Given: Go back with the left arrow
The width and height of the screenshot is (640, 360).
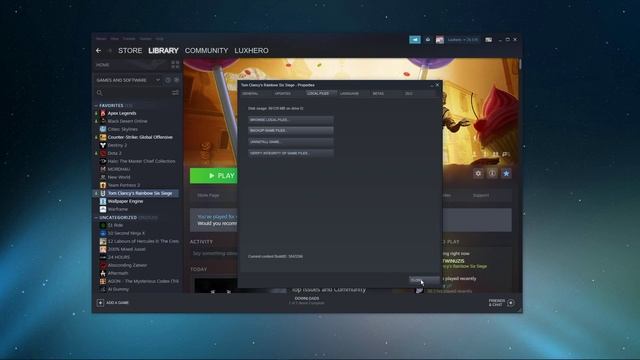Looking at the screenshot, I should (98, 51).
